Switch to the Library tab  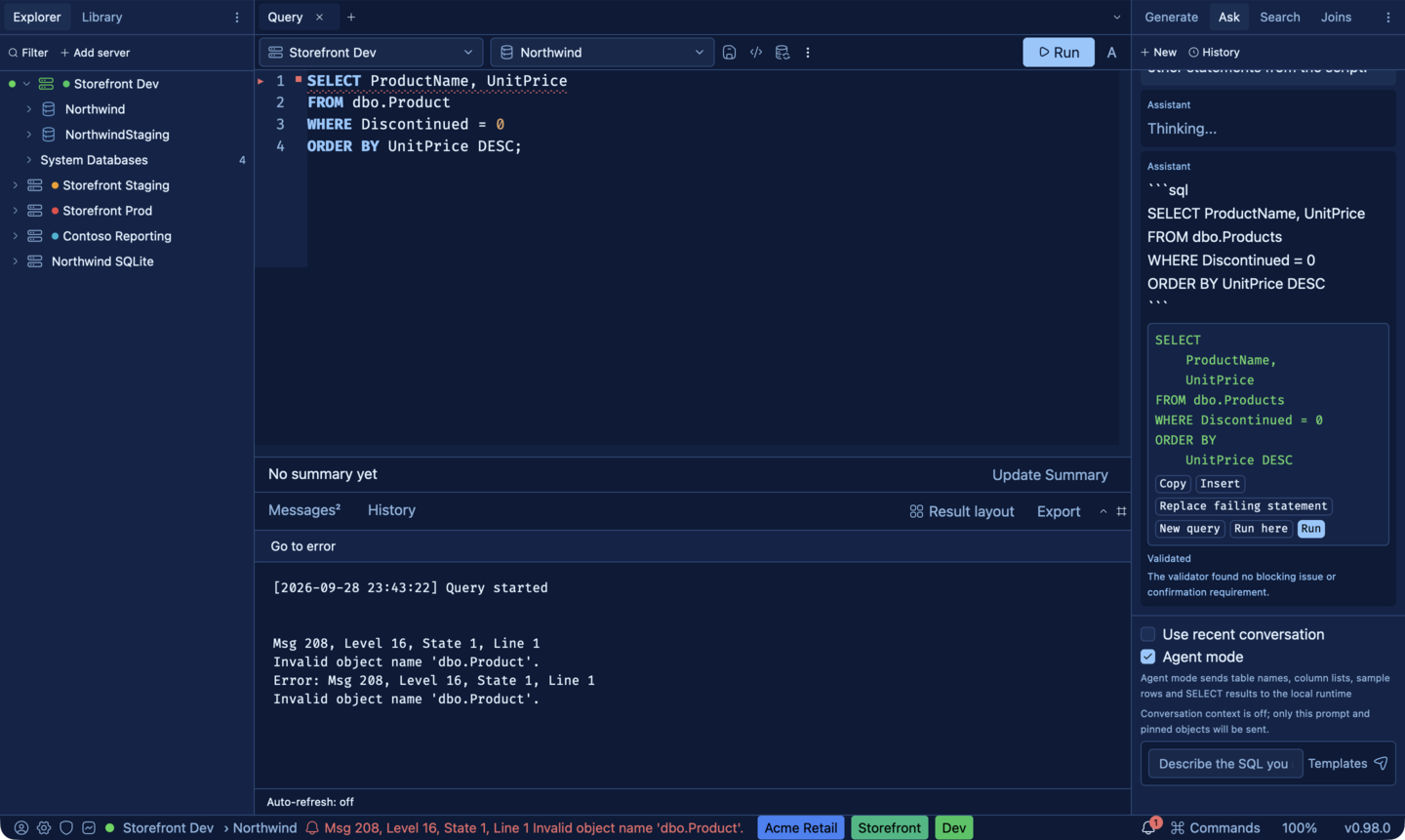coord(102,18)
